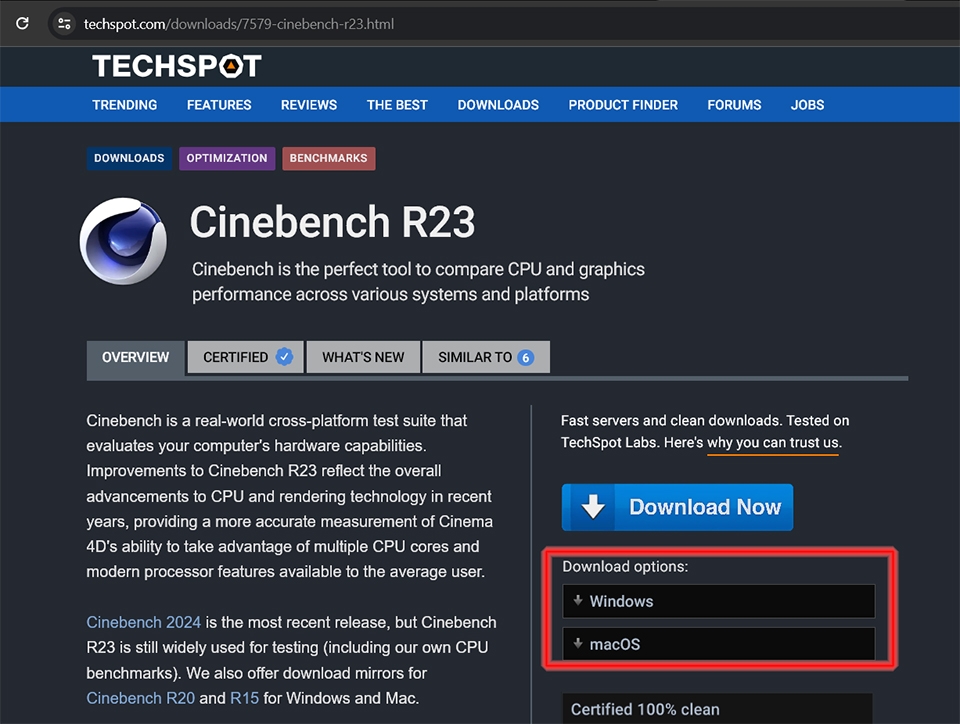Click the TechSpot logo
Screen dimensions: 960x724
click(x=176, y=66)
